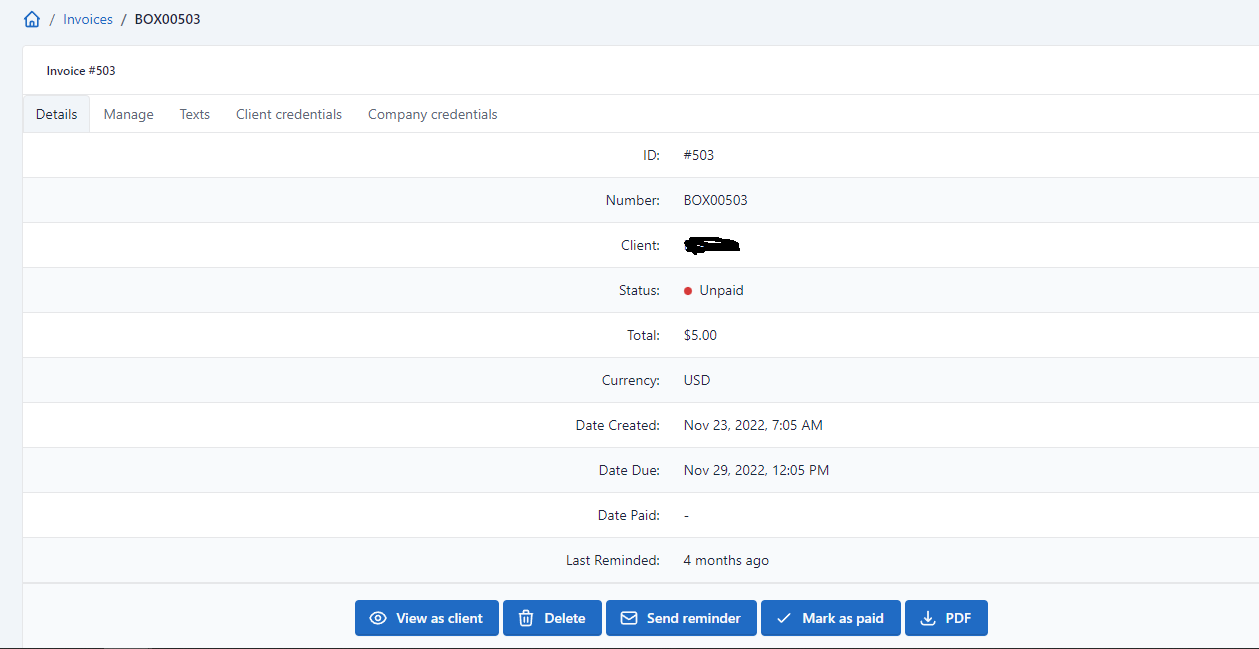
Task: Click the Invoice #503 header text
Action: tap(80, 70)
